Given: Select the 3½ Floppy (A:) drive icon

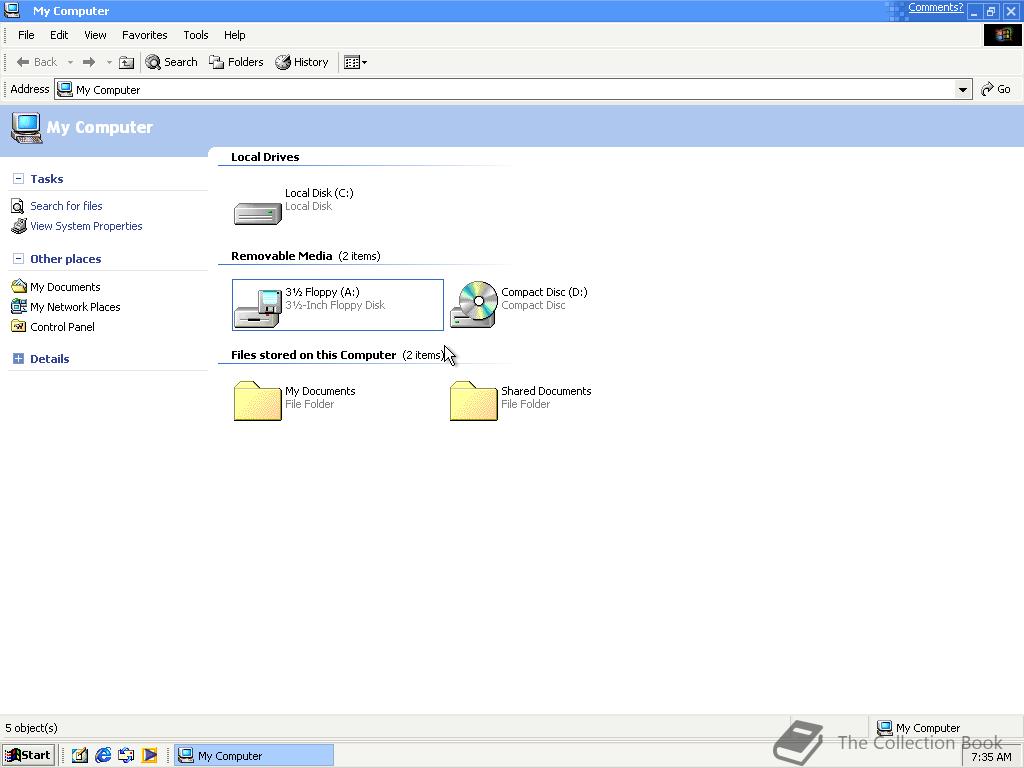Looking at the screenshot, I should coord(257,308).
